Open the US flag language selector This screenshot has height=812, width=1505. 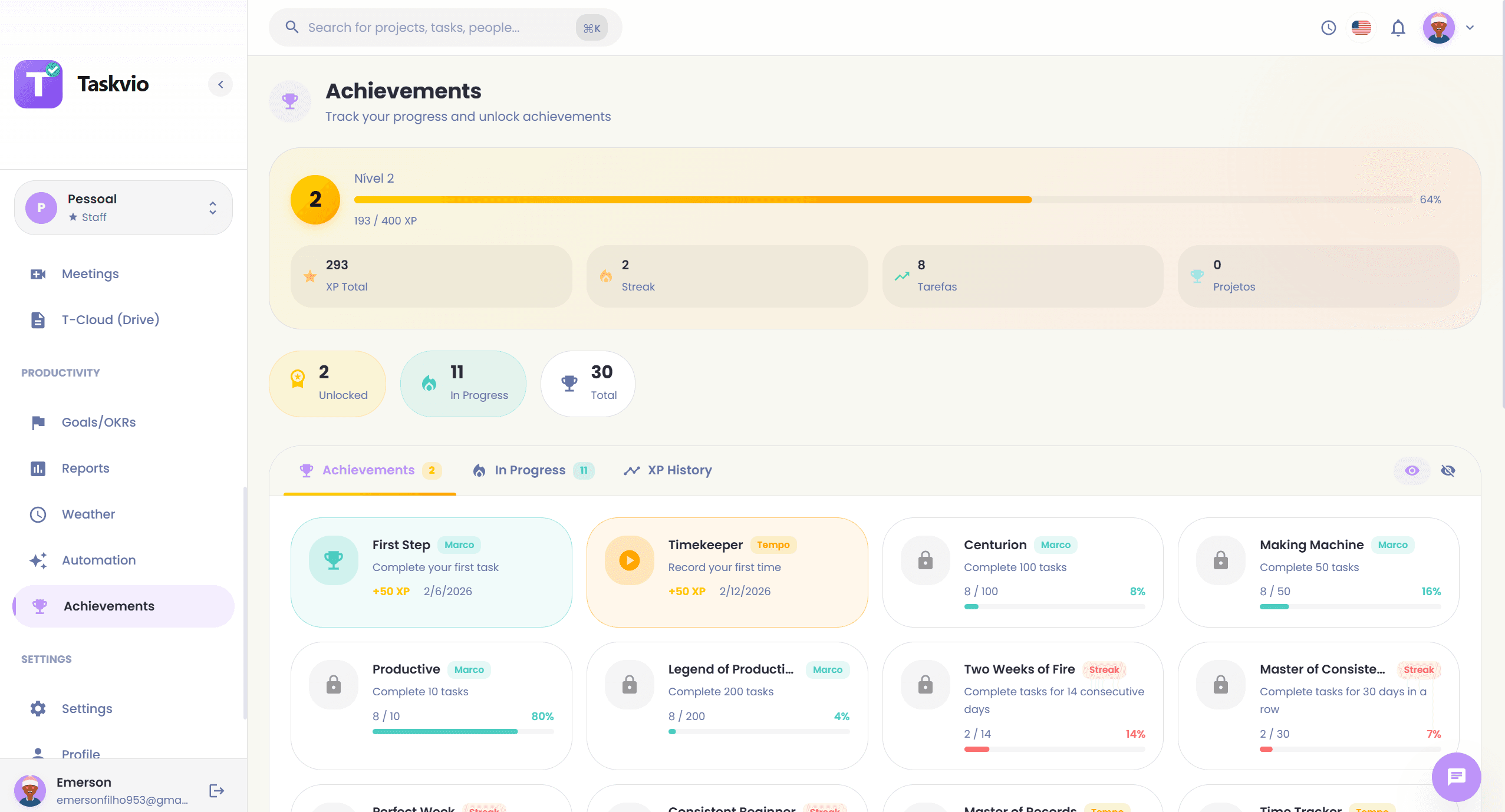pyautogui.click(x=1361, y=27)
